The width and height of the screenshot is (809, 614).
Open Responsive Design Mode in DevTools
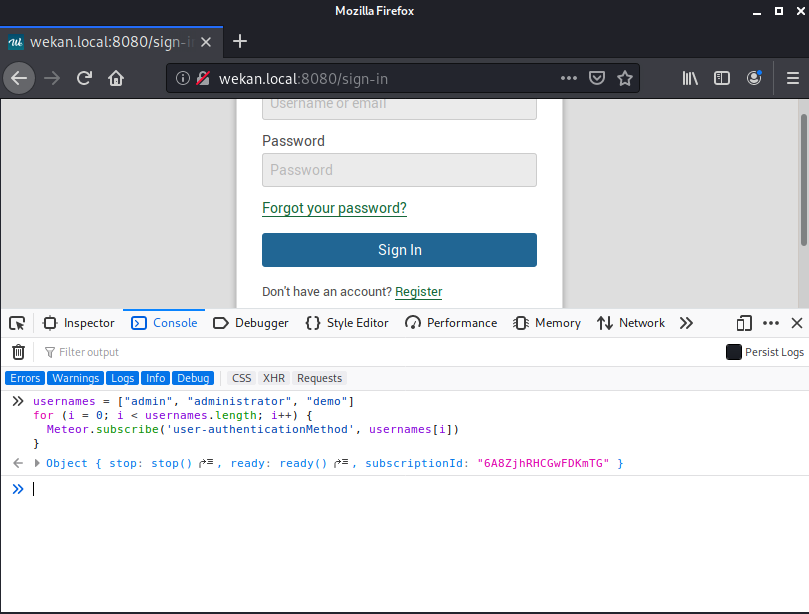point(744,323)
